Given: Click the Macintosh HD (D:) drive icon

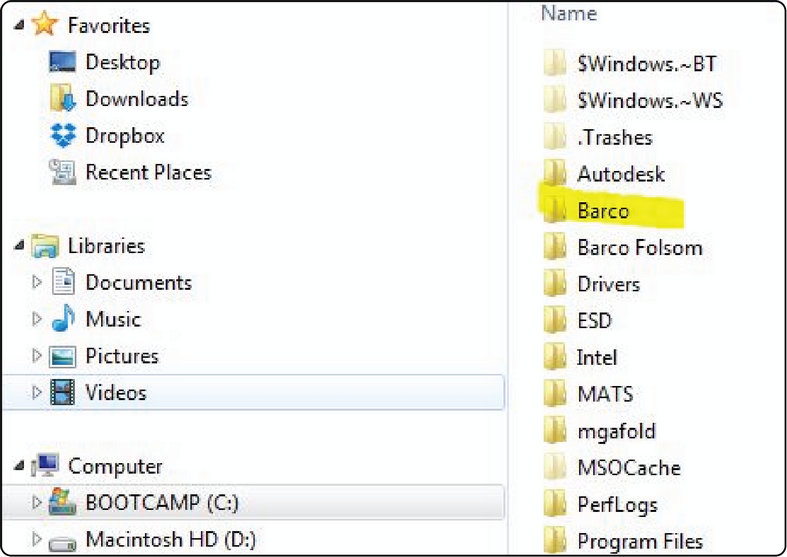Looking at the screenshot, I should click(x=62, y=542).
